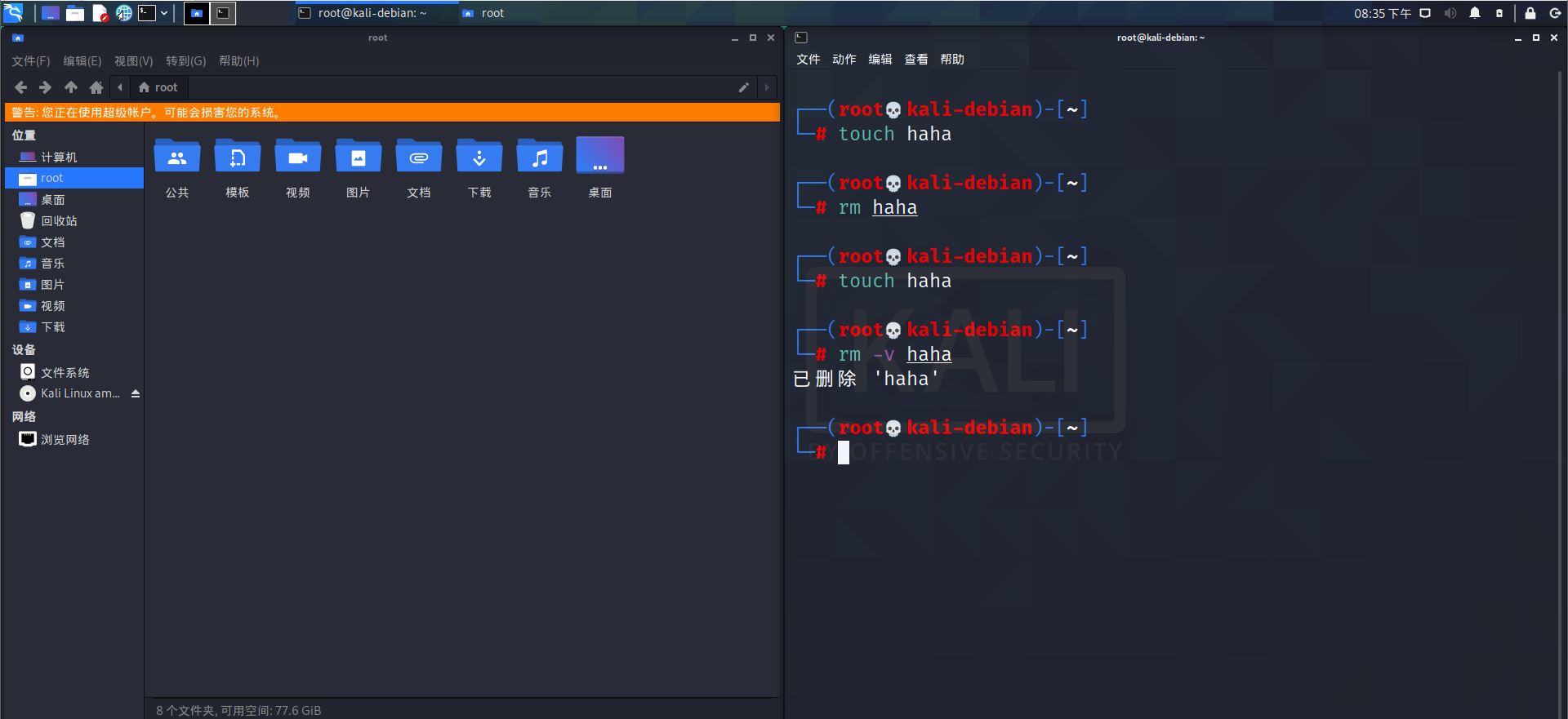This screenshot has width=1568, height=719.
Task: Launch the text editor from the panel
Action: tap(100, 13)
